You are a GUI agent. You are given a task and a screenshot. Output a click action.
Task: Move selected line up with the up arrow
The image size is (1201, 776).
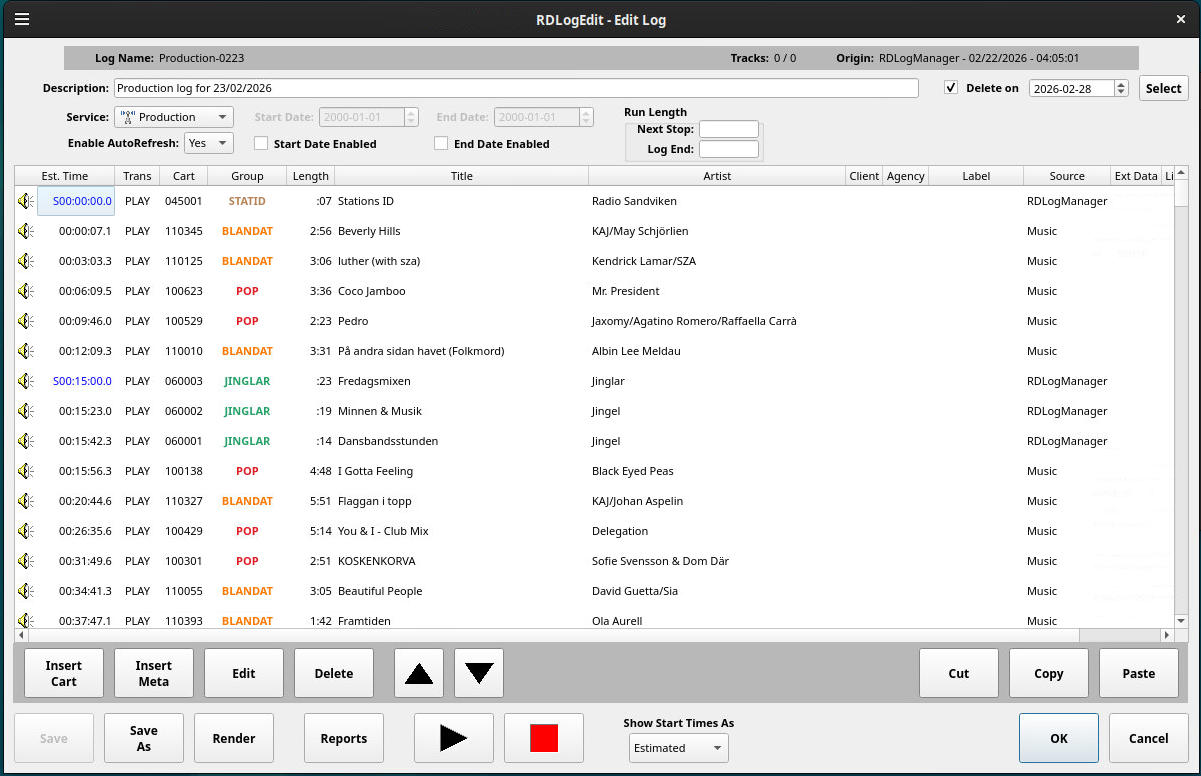tap(419, 673)
